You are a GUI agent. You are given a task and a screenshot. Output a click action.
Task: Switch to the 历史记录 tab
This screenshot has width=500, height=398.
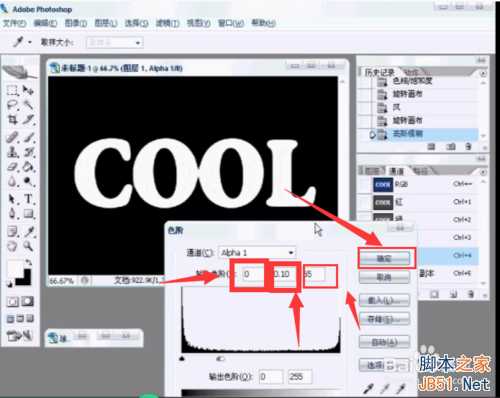[x=380, y=72]
